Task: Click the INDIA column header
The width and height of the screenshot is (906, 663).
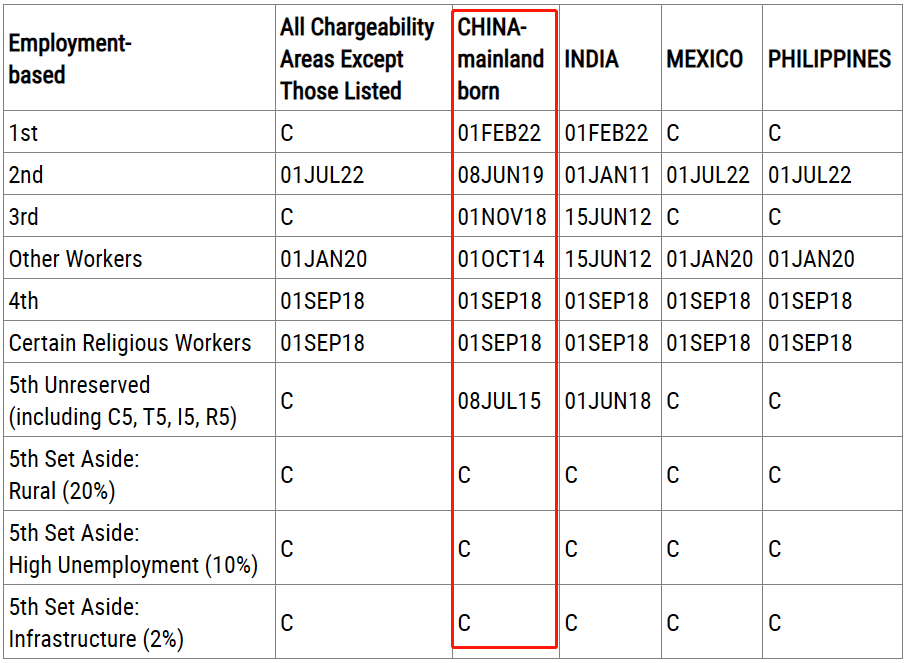Action: pos(592,59)
